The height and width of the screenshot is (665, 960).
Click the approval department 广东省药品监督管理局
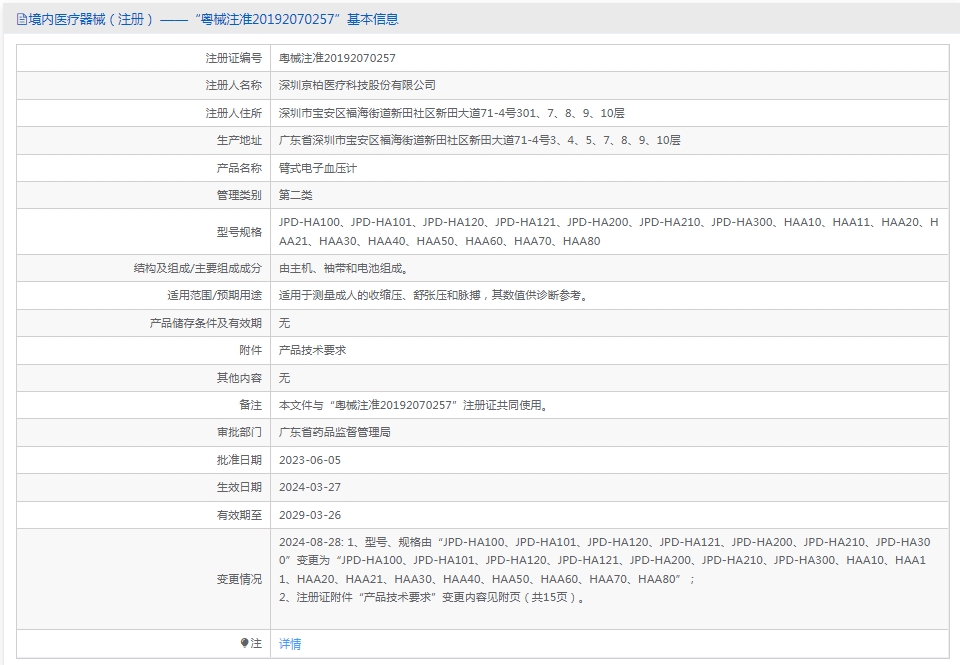(335, 432)
